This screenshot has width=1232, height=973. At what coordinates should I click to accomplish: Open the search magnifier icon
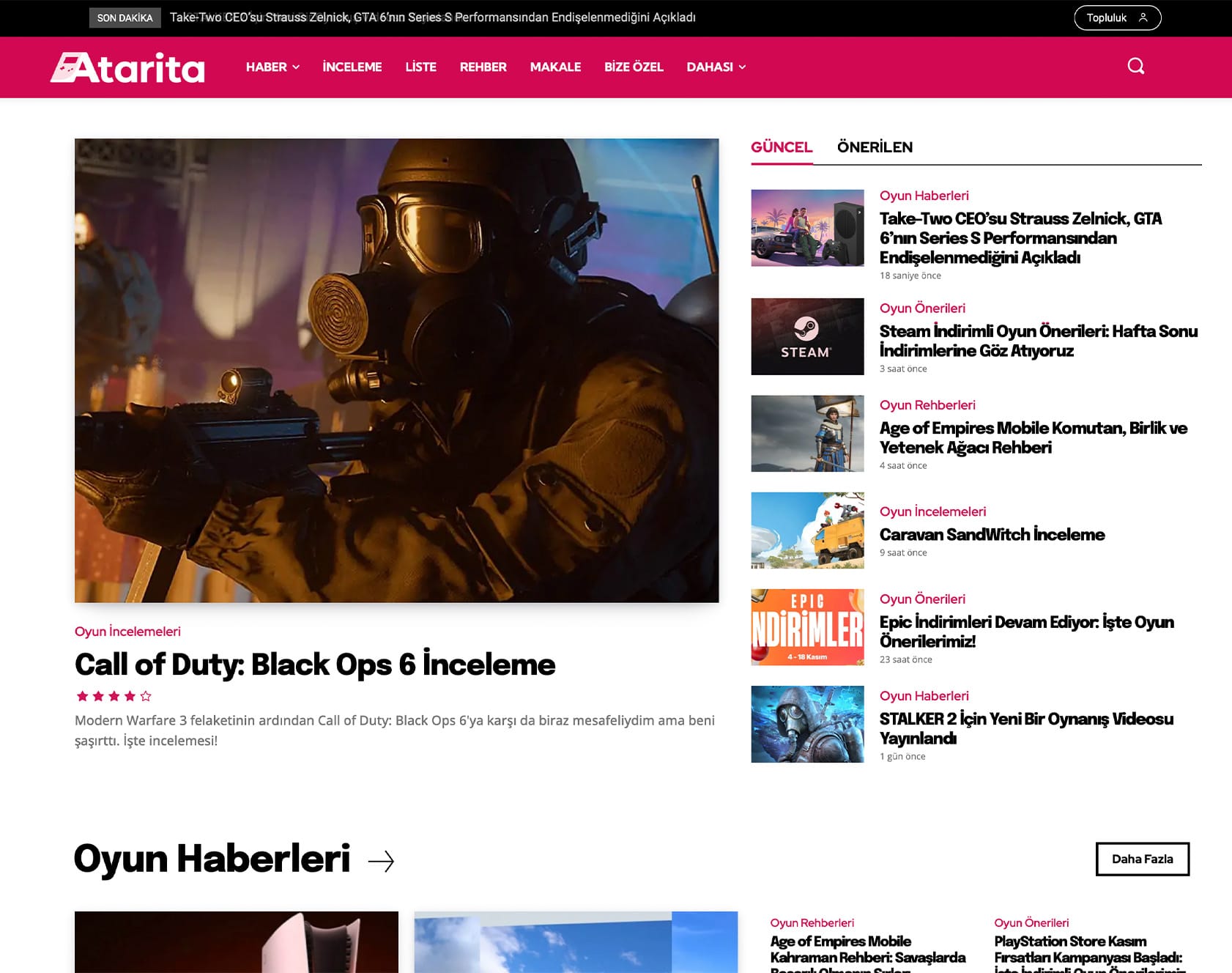(1135, 66)
